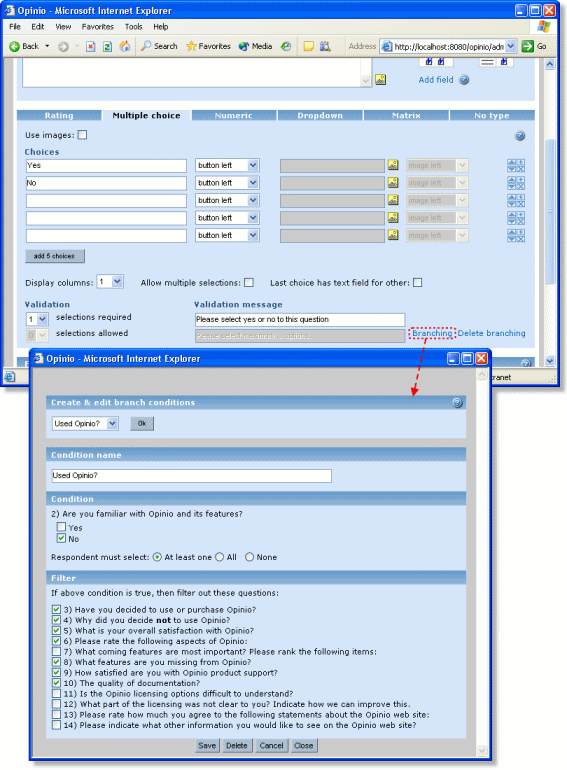
Task: Click the Delete branching link
Action: 491,333
